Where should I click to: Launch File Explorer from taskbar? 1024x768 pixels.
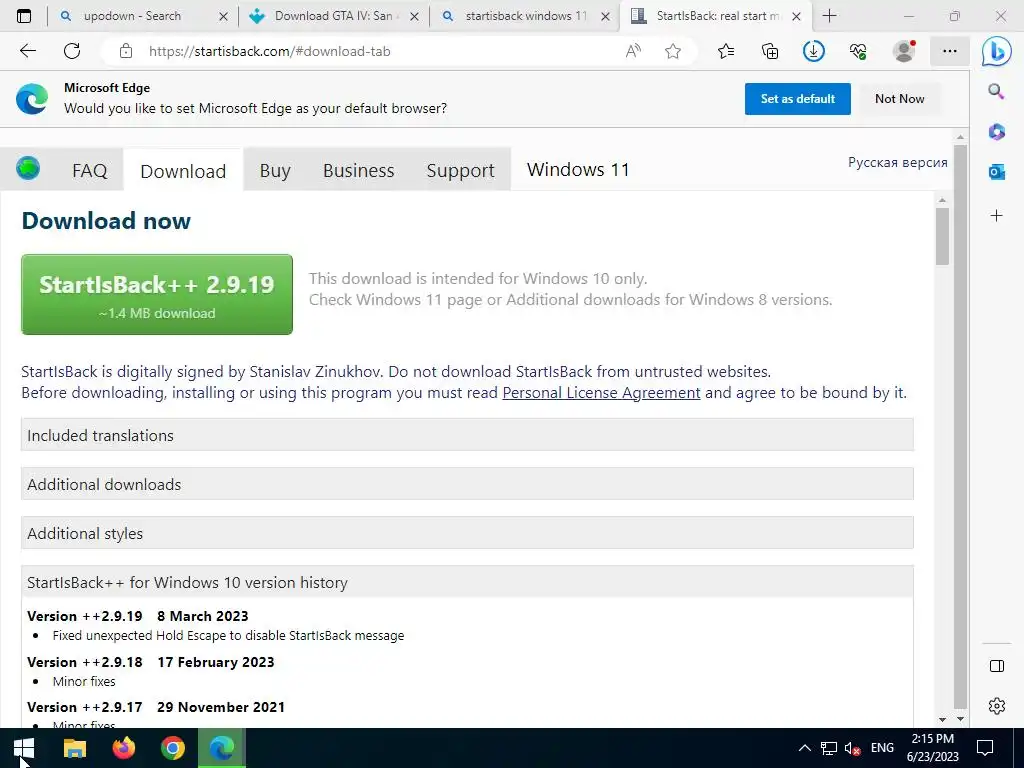click(x=74, y=748)
